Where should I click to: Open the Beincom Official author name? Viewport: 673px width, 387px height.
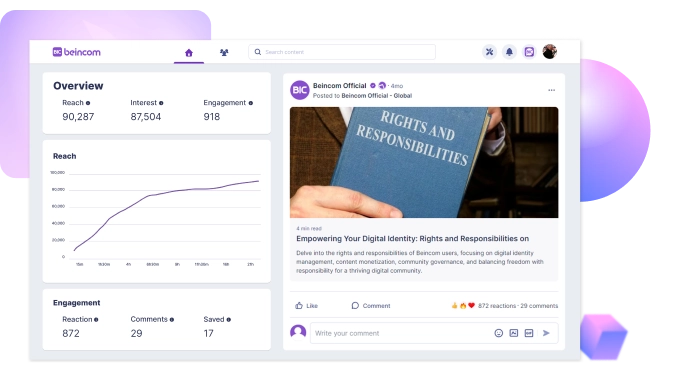click(x=340, y=85)
